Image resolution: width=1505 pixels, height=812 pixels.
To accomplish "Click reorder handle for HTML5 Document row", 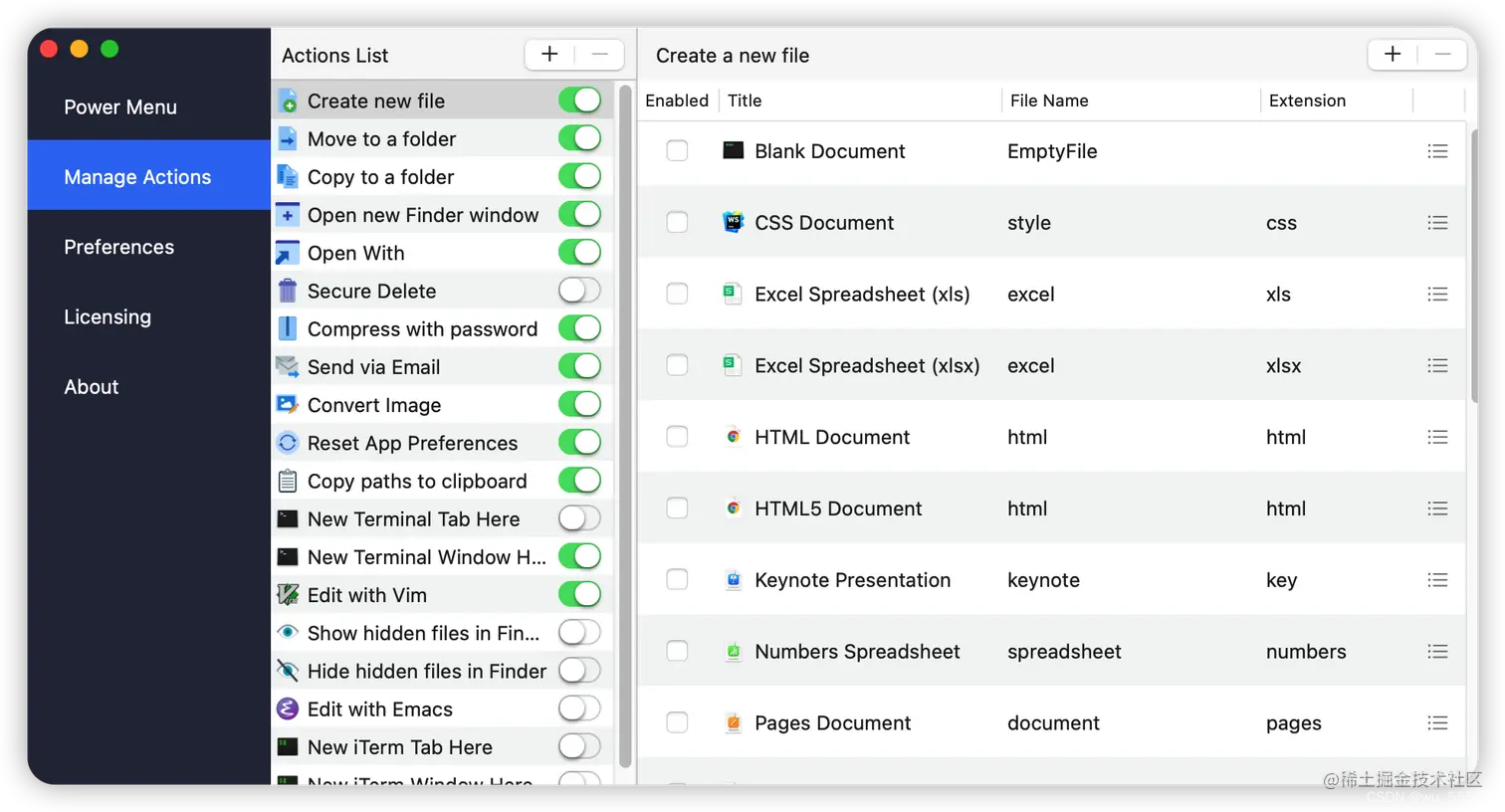I will pos(1437,508).
